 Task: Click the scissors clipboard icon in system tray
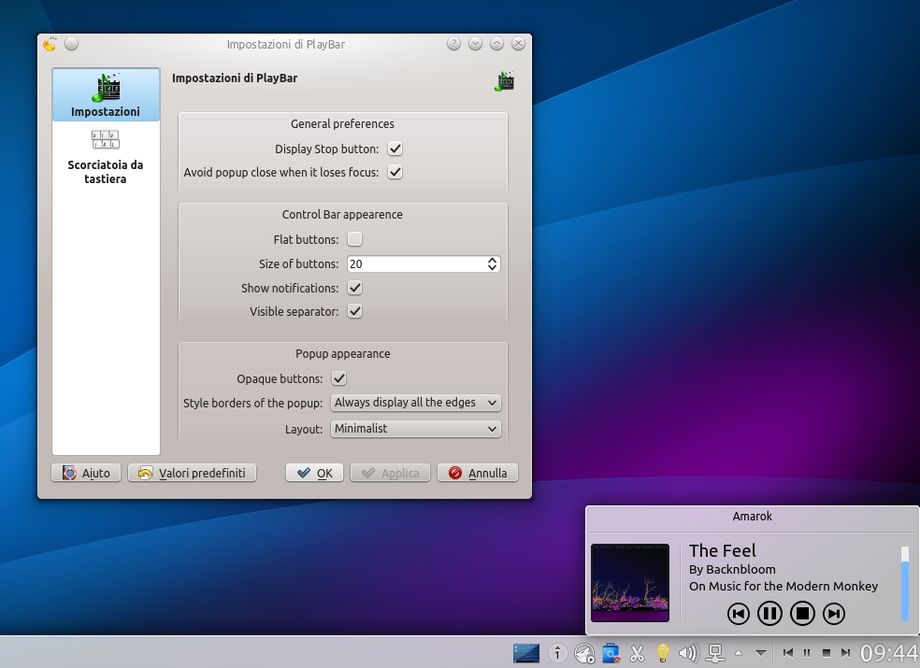click(x=636, y=653)
